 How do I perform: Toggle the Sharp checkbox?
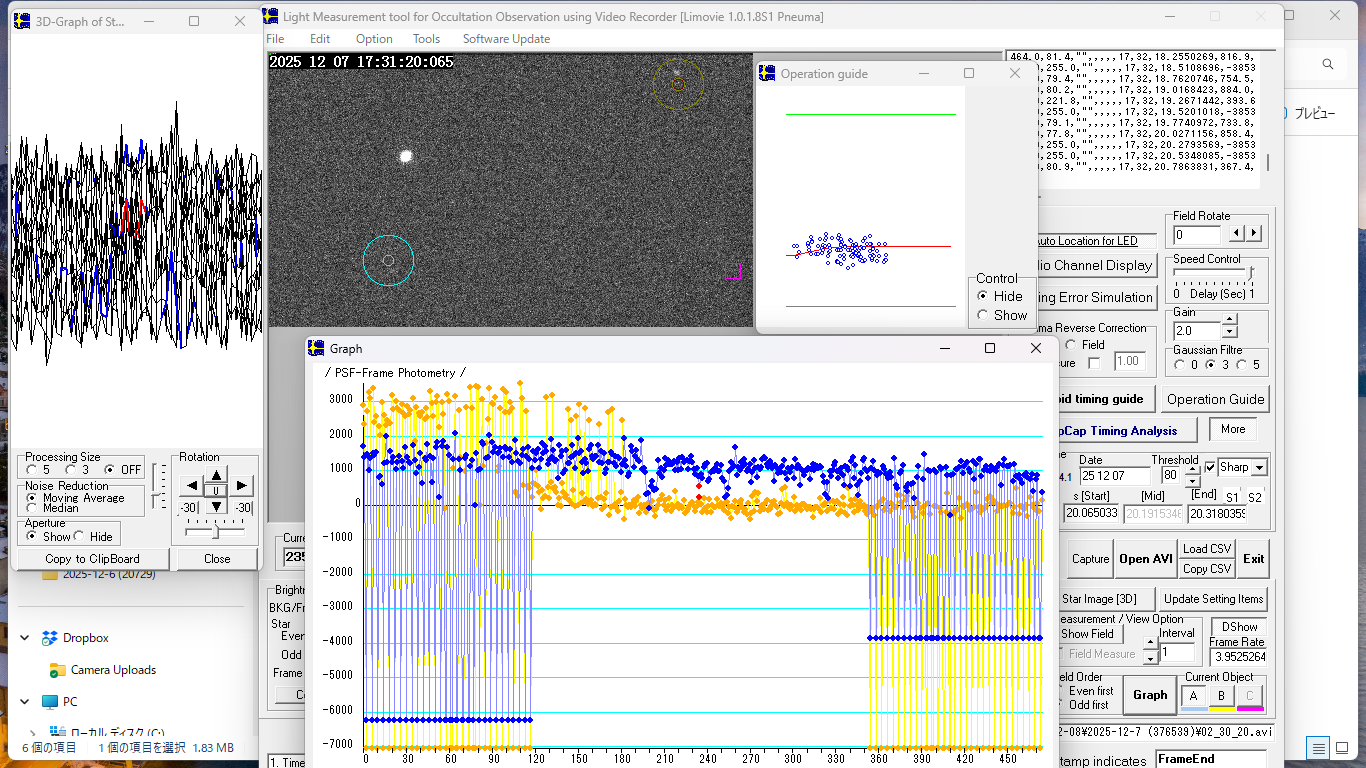[x=1210, y=467]
